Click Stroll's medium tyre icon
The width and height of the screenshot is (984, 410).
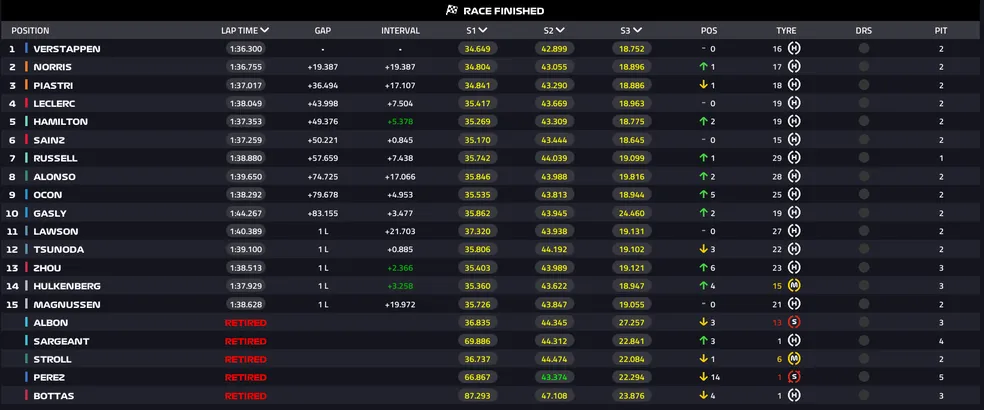(794, 358)
